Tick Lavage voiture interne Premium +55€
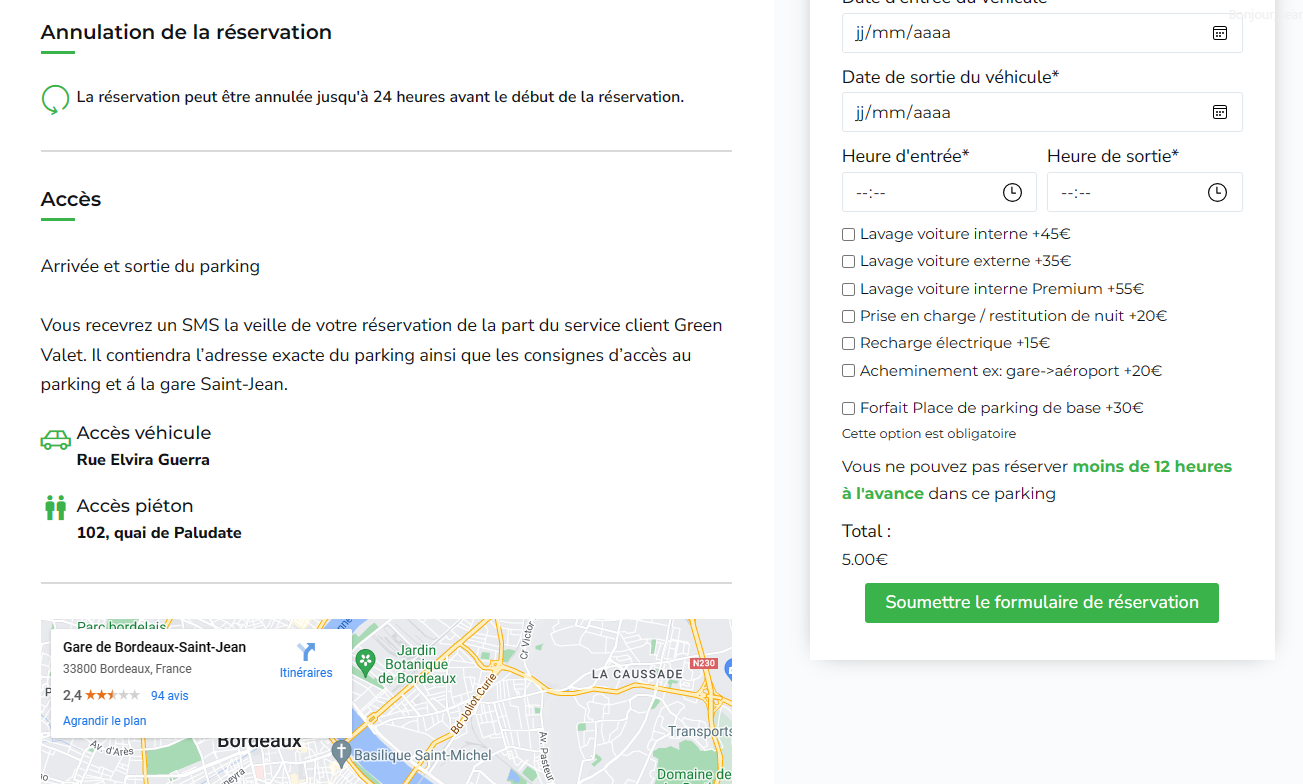Screen dimensions: 1303x784 coord(848,290)
